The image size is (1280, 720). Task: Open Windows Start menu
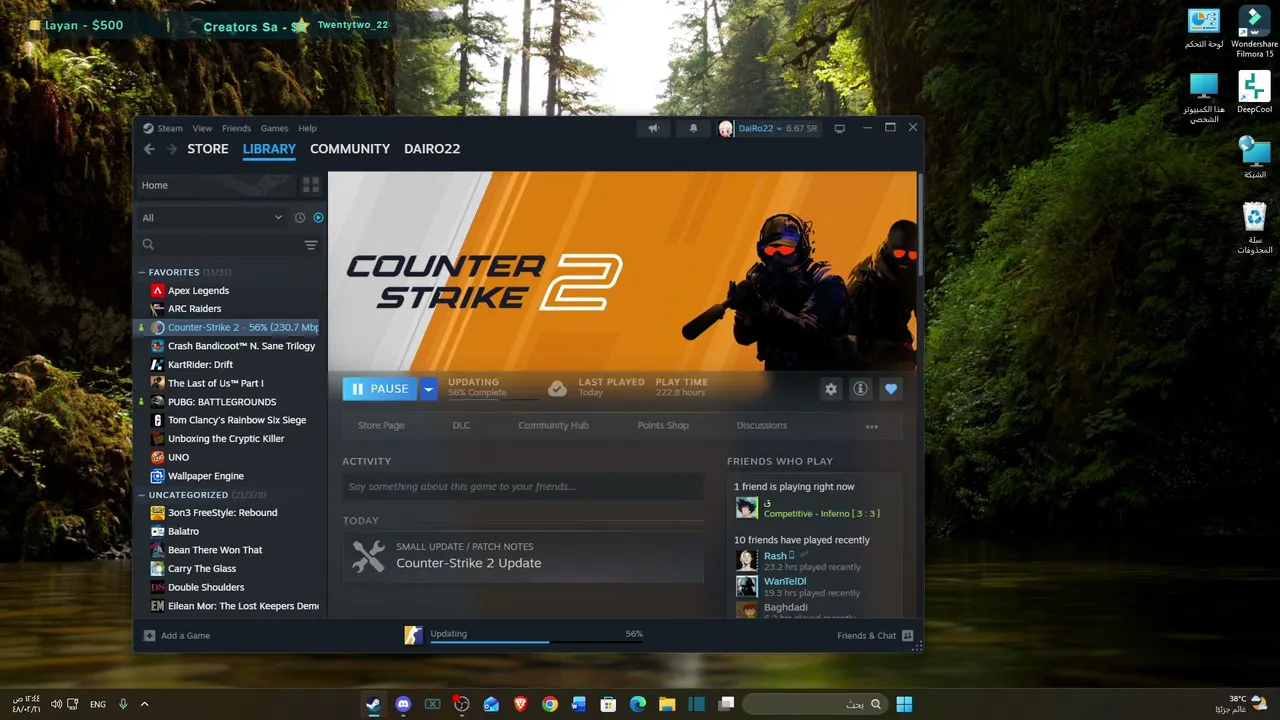[x=904, y=704]
